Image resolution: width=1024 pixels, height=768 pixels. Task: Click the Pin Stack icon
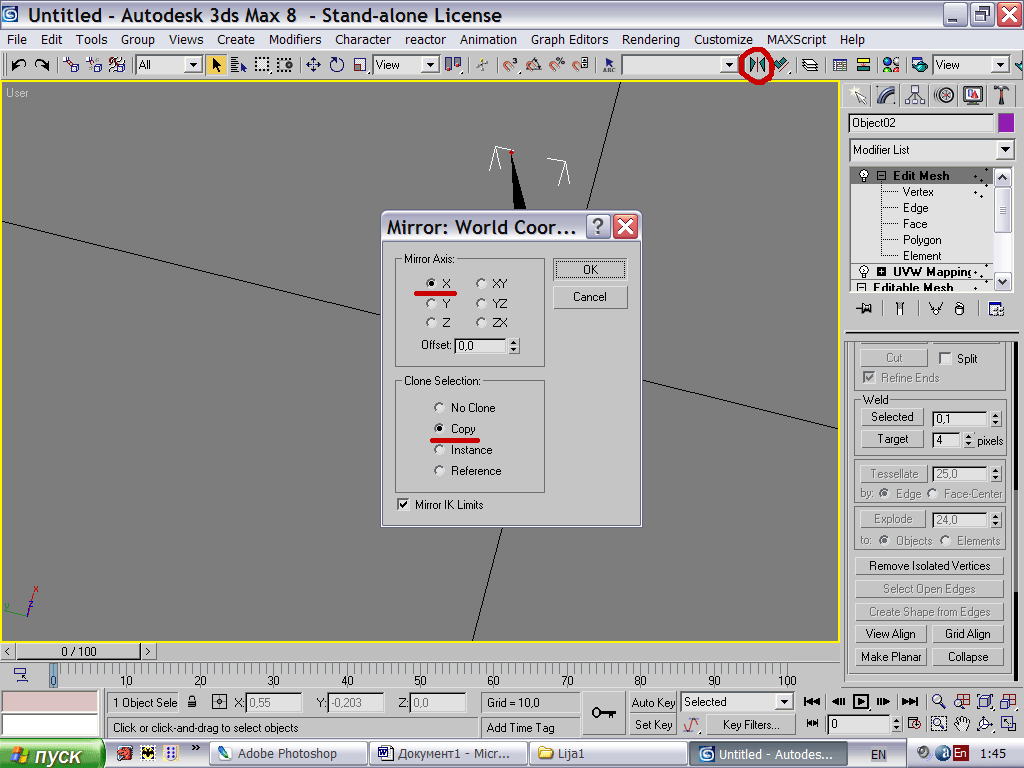864,308
